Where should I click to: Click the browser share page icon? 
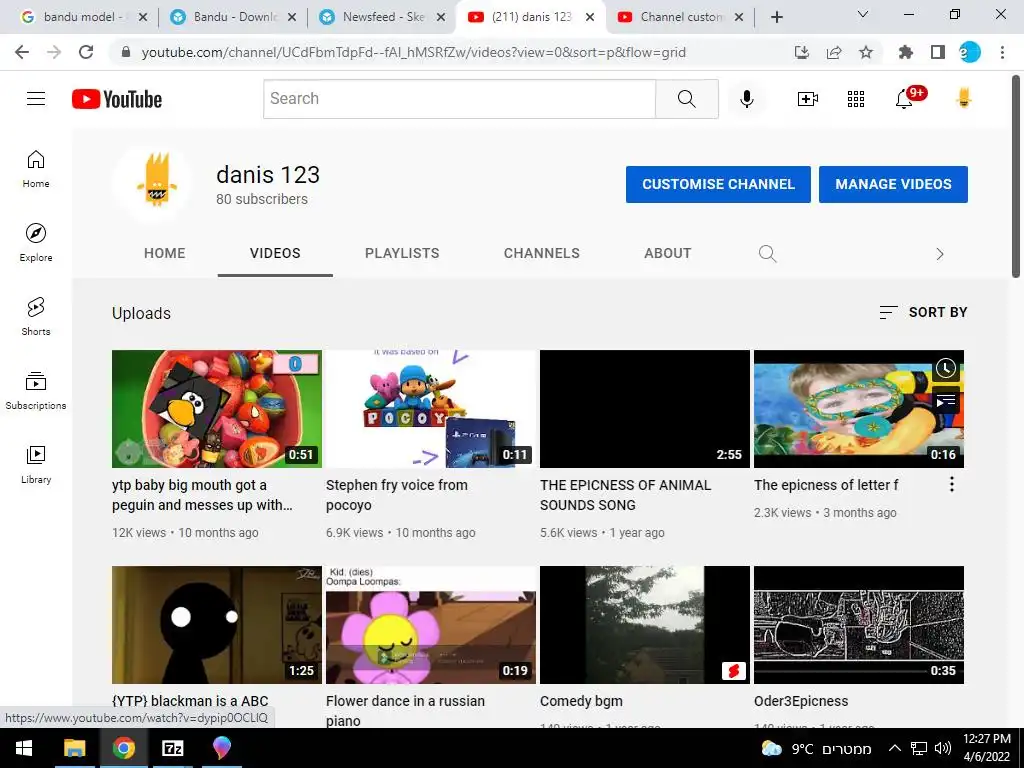[834, 52]
